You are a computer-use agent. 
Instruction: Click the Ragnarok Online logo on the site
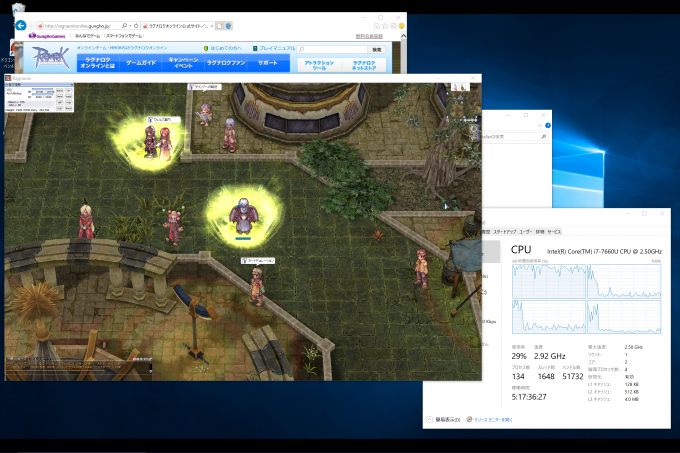pos(51,57)
